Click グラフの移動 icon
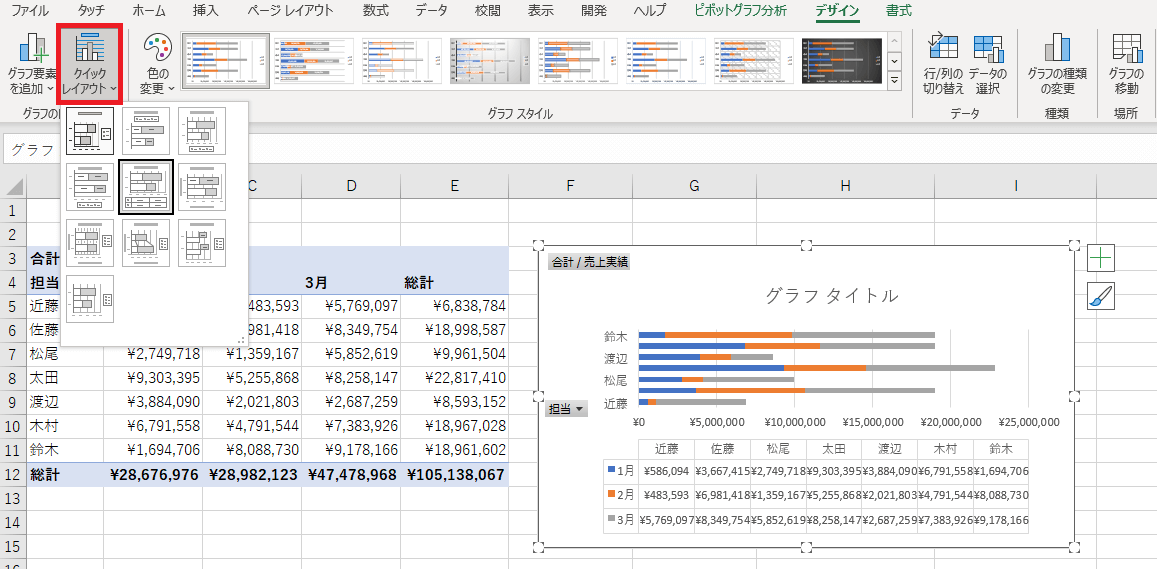Viewport: 1157px width, 569px height. (1125, 65)
